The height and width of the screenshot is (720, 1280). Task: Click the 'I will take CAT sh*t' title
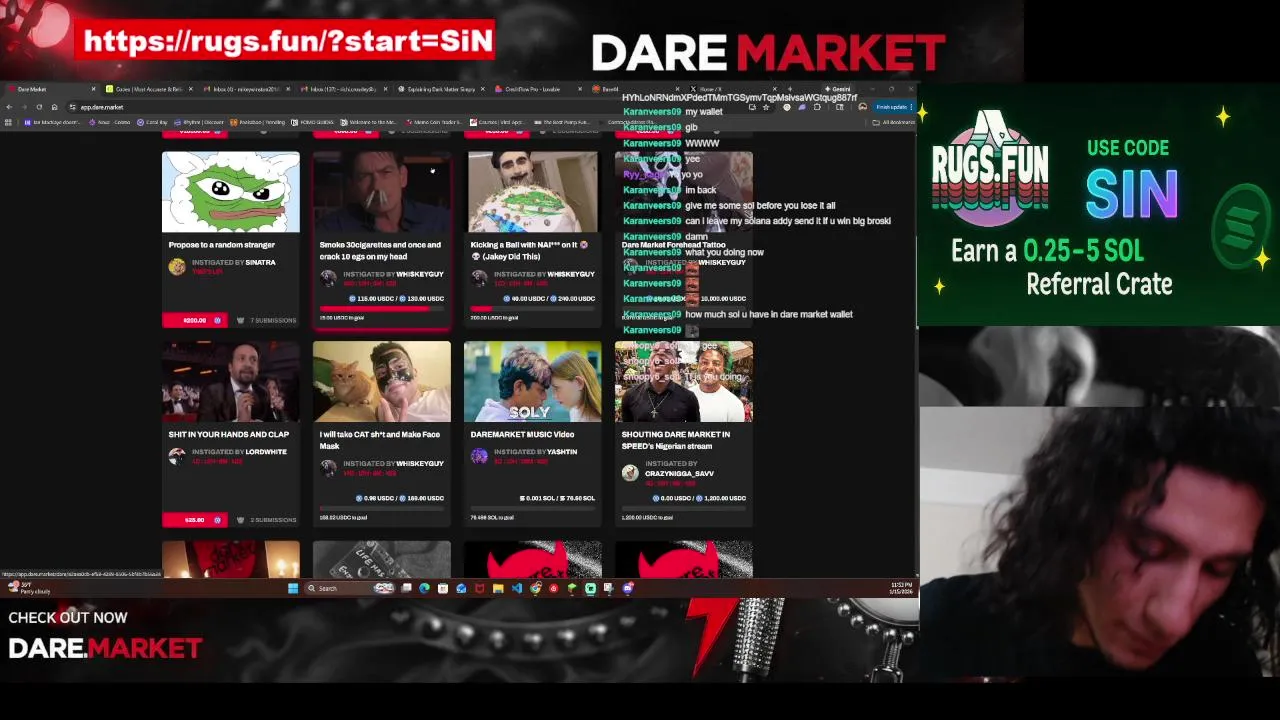click(x=380, y=440)
